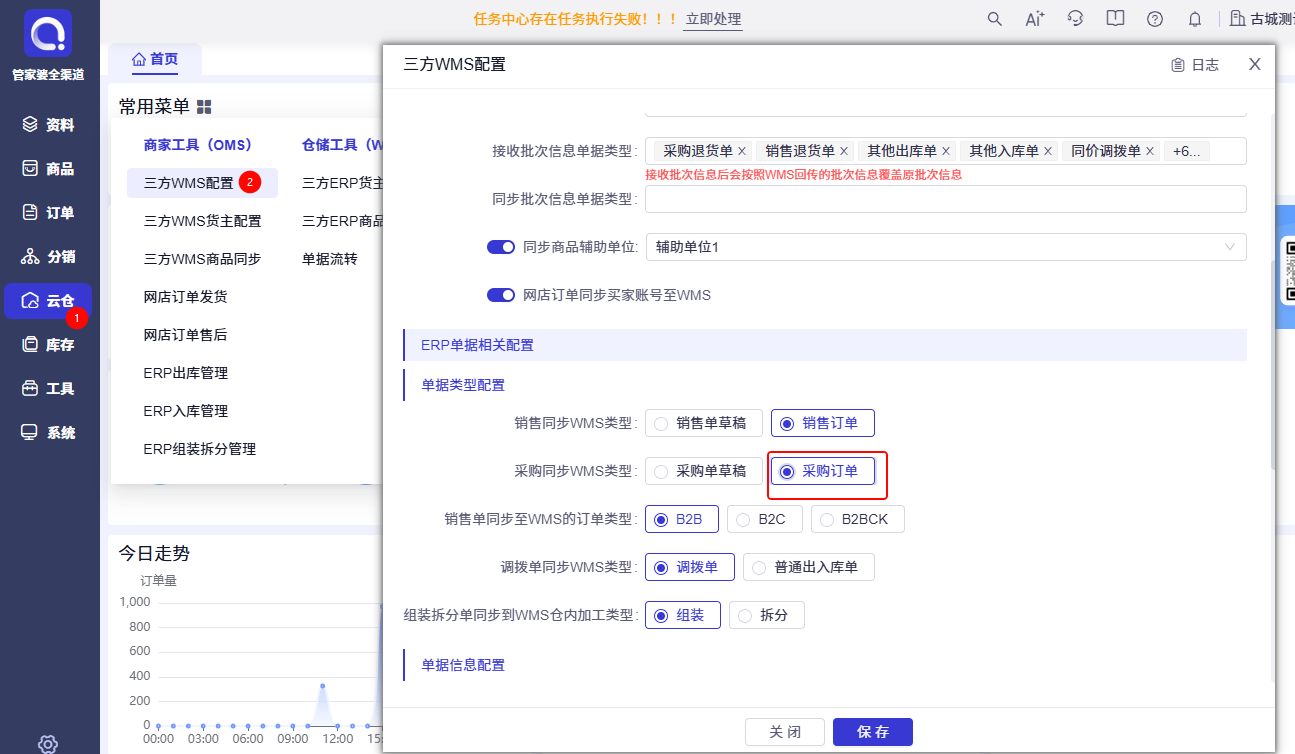1295x754 pixels.
Task: Open ERP出库管理 in the menu
Action: click(x=186, y=373)
